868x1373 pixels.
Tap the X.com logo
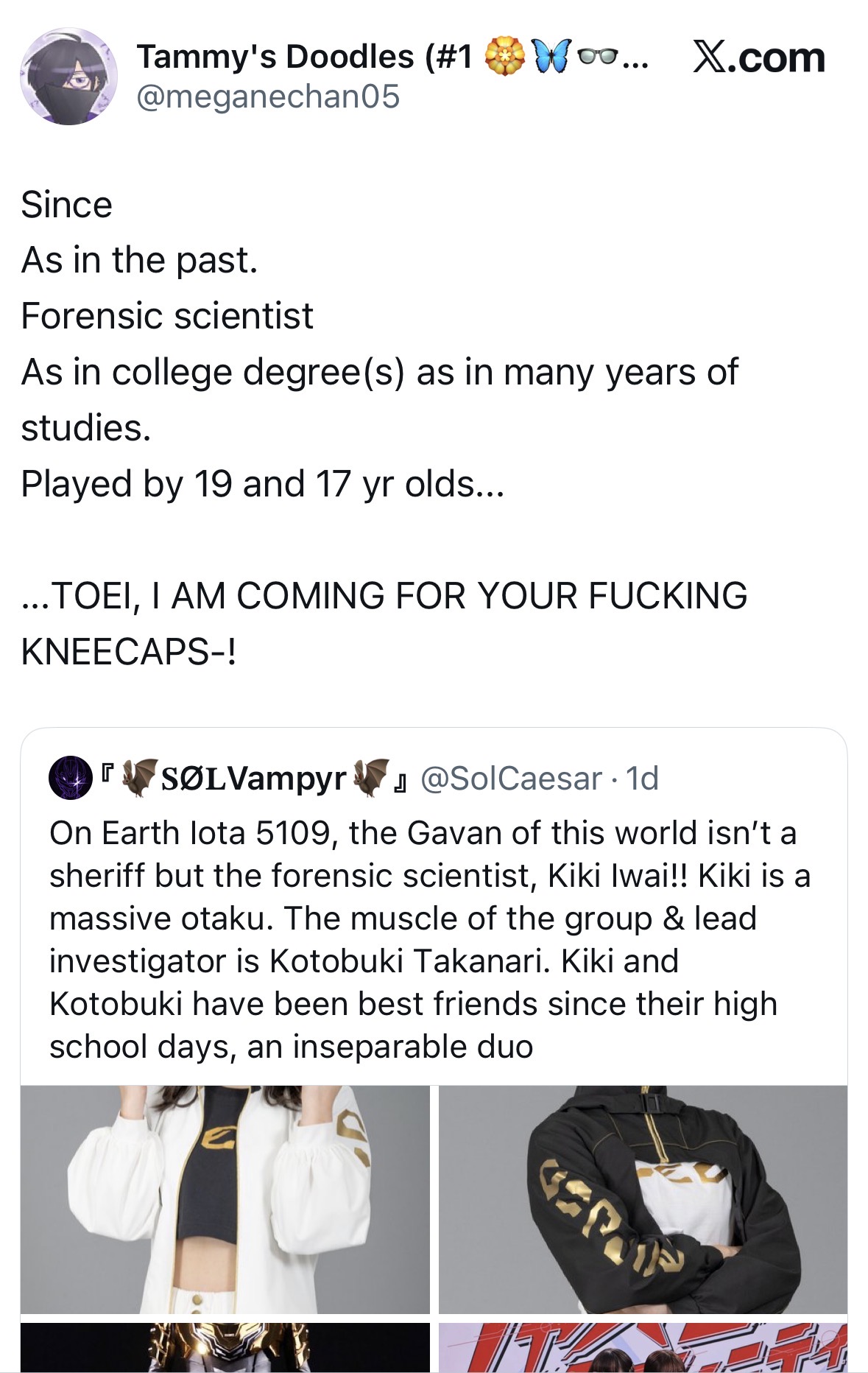pyautogui.click(x=759, y=57)
